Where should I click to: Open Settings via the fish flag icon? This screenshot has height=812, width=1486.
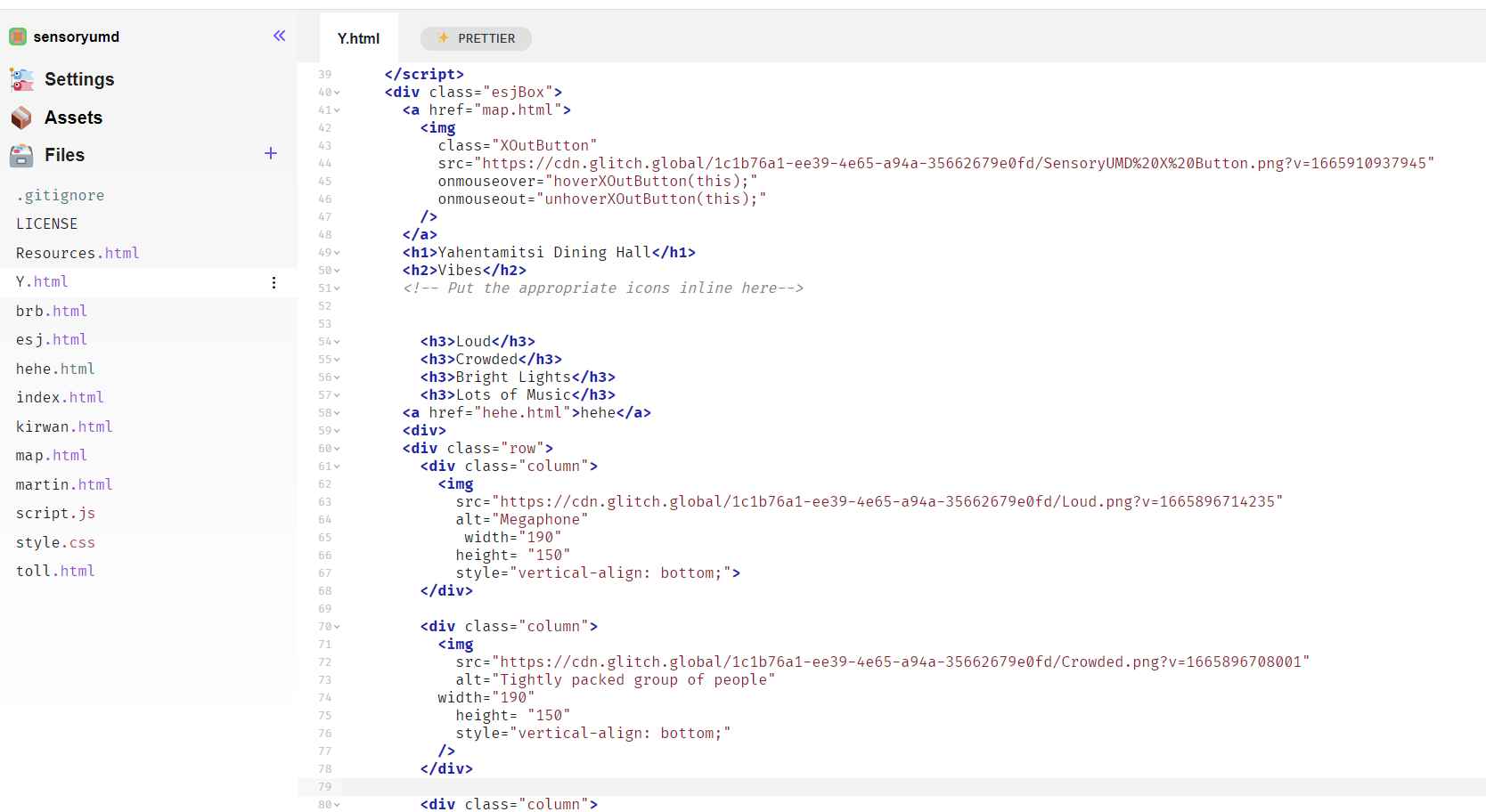pyautogui.click(x=21, y=79)
